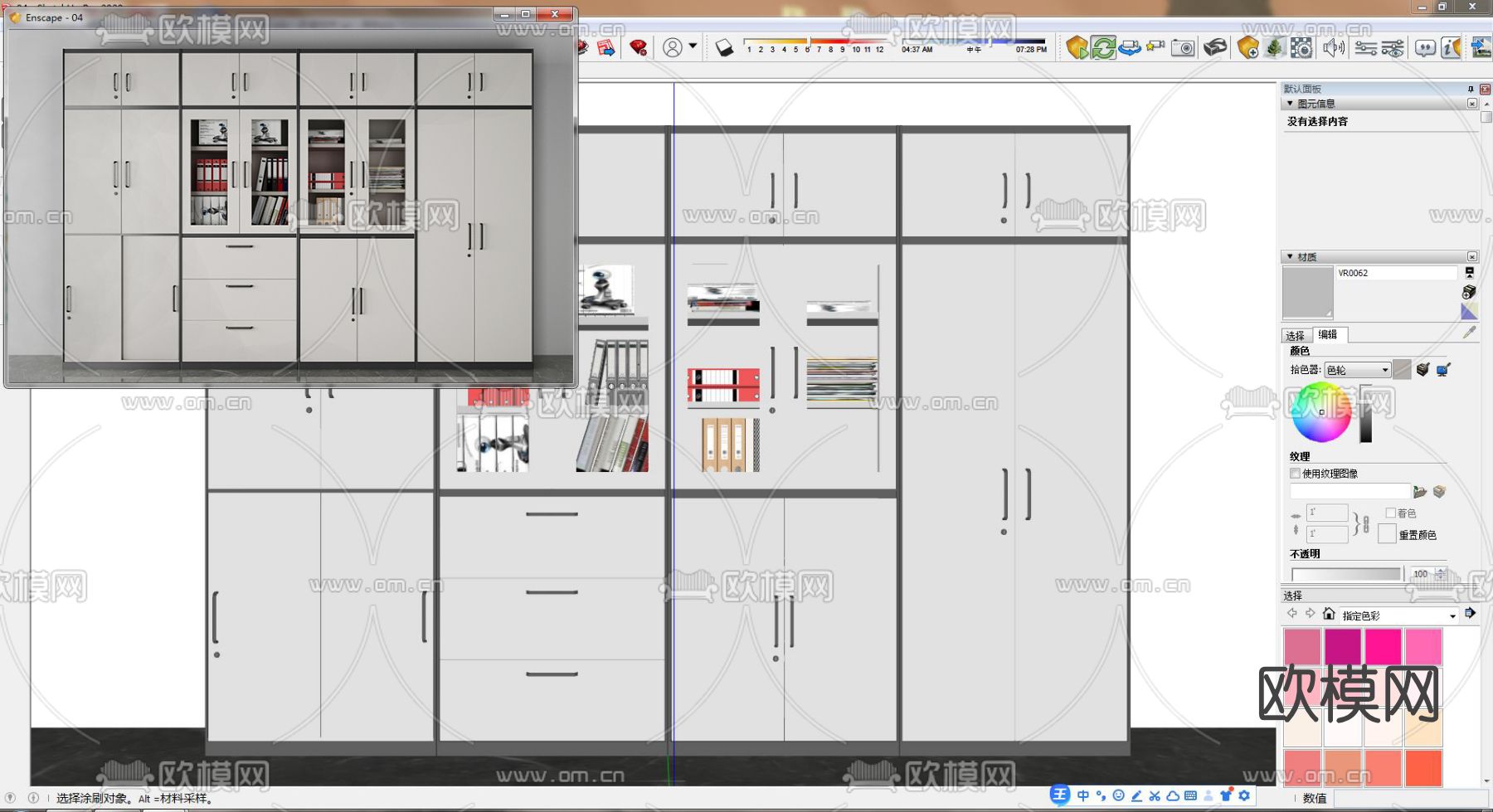Open the color picker type dropdown
The width and height of the screenshot is (1493, 812).
tap(1357, 370)
